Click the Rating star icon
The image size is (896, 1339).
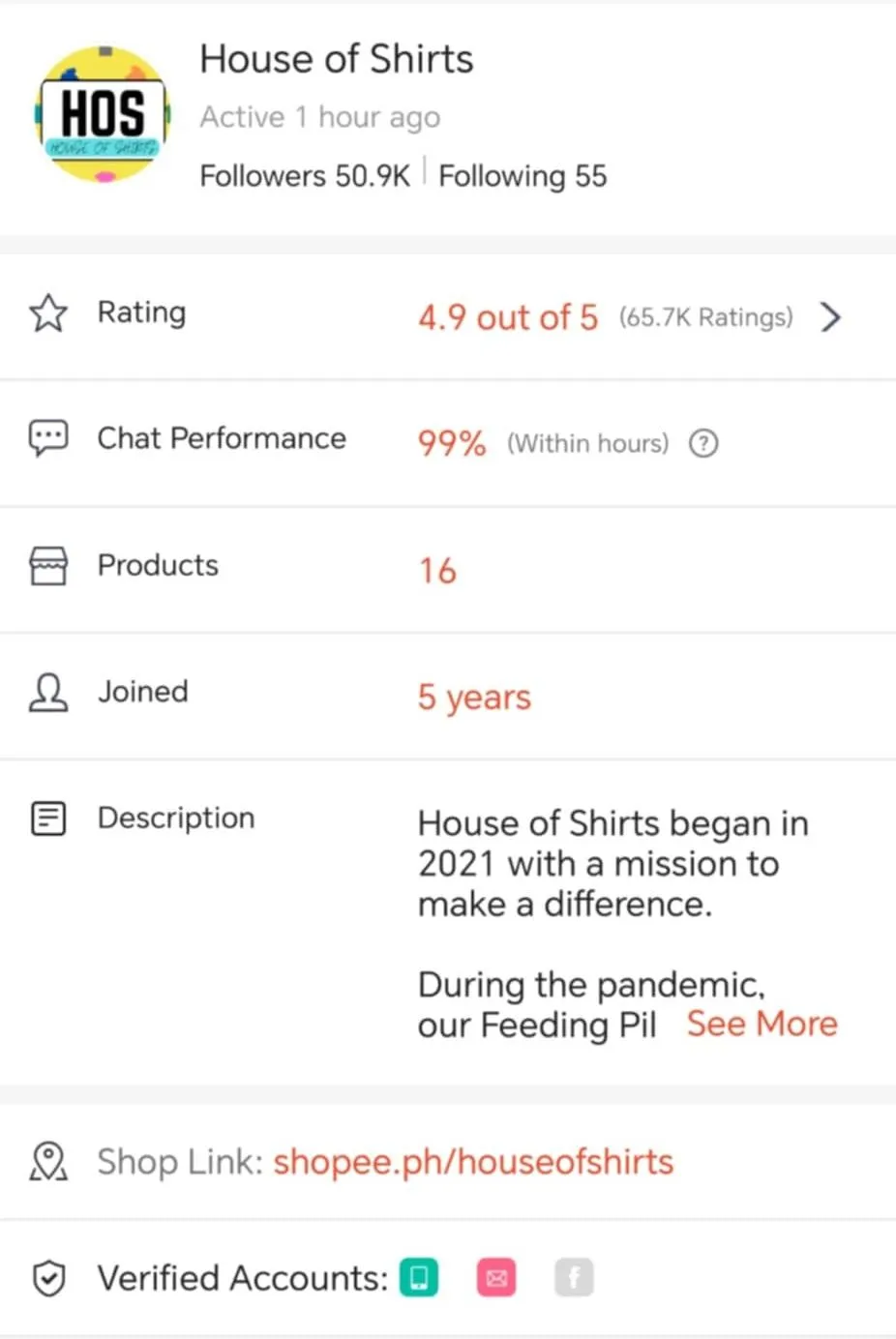click(x=48, y=313)
